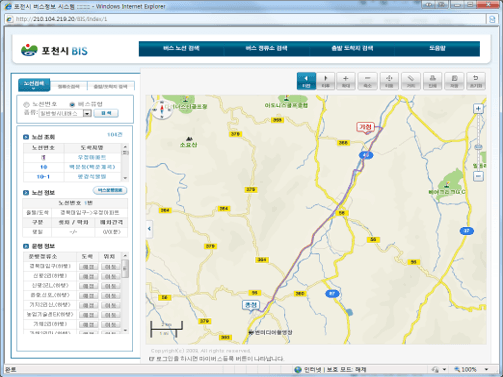The height and width of the screenshot is (377, 503).
Task: Click arrival button for first stop 경복대입구
Action: click(88, 267)
